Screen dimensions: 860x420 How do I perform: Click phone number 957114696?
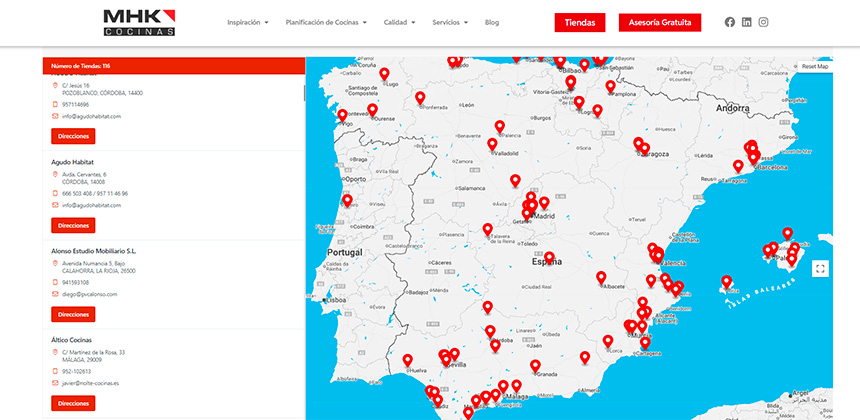(75, 104)
